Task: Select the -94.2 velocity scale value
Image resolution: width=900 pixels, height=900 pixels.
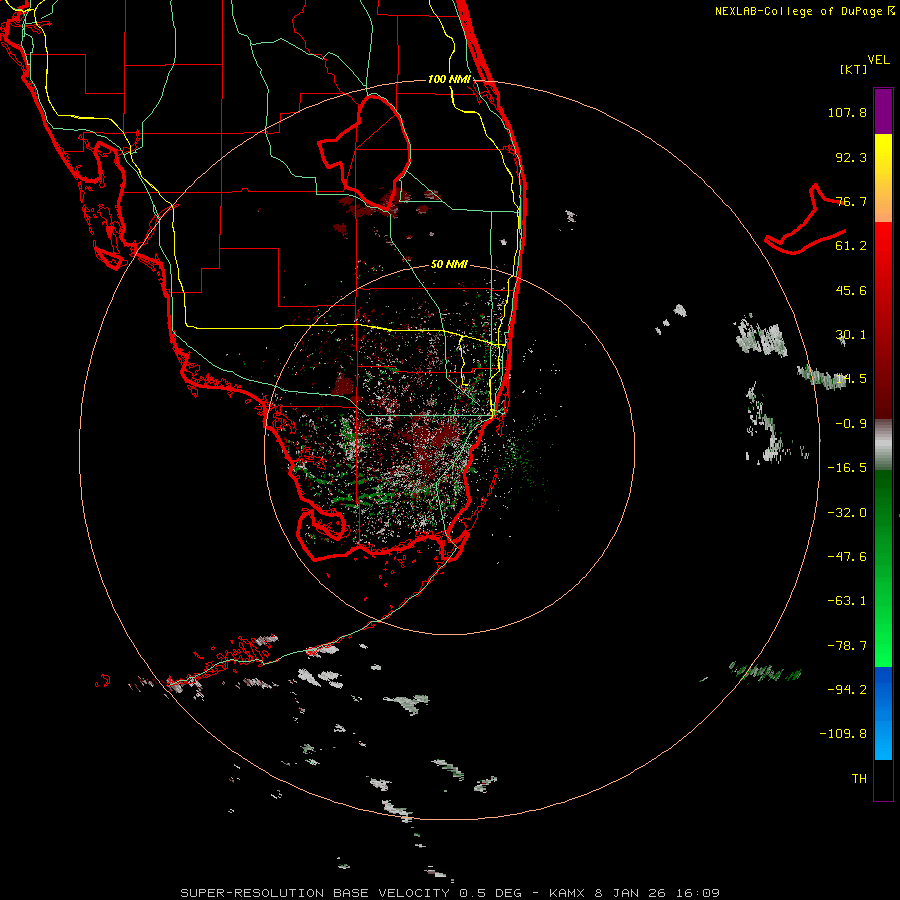Action: tap(847, 690)
